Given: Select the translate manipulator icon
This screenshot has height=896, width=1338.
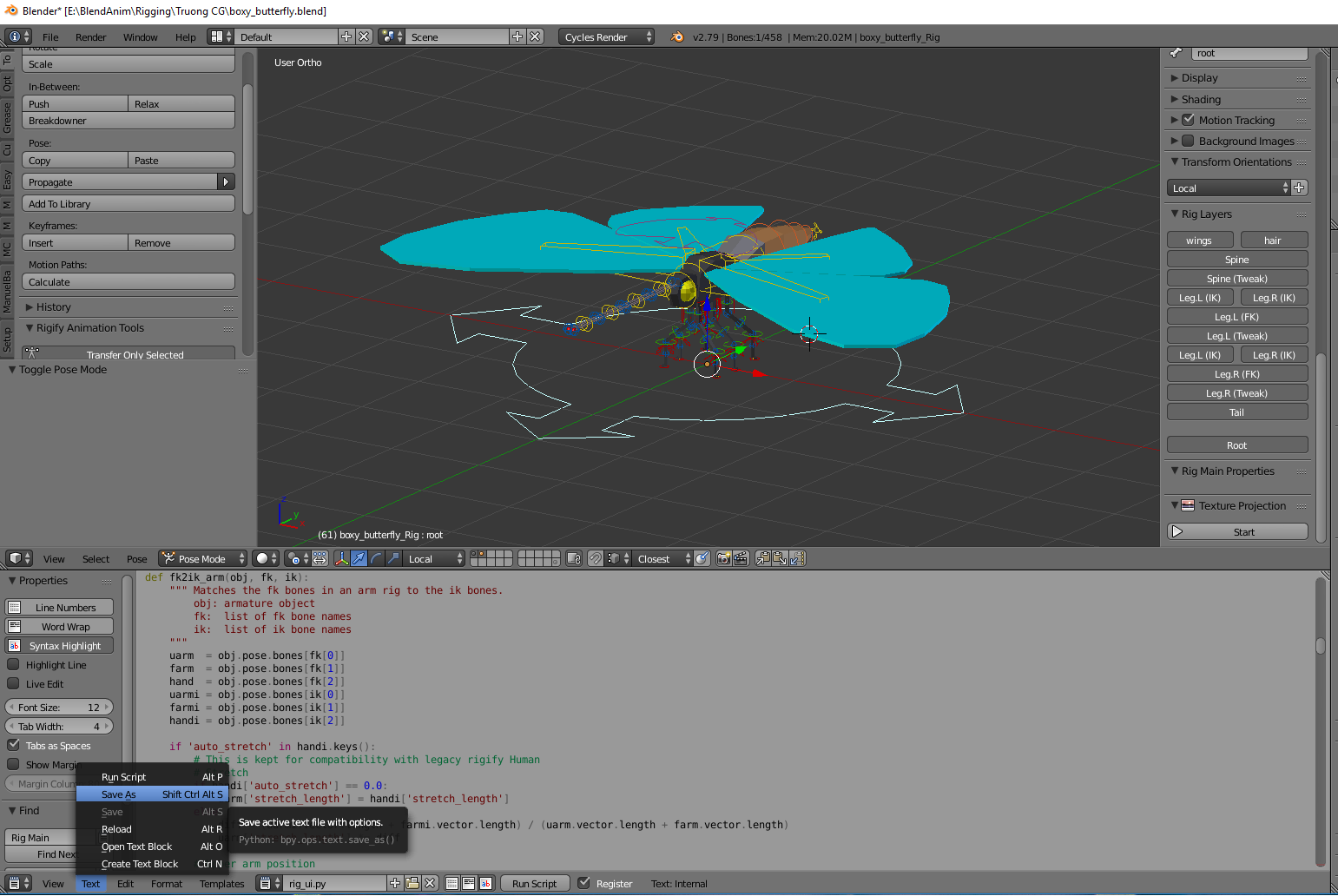Looking at the screenshot, I should point(358,558).
